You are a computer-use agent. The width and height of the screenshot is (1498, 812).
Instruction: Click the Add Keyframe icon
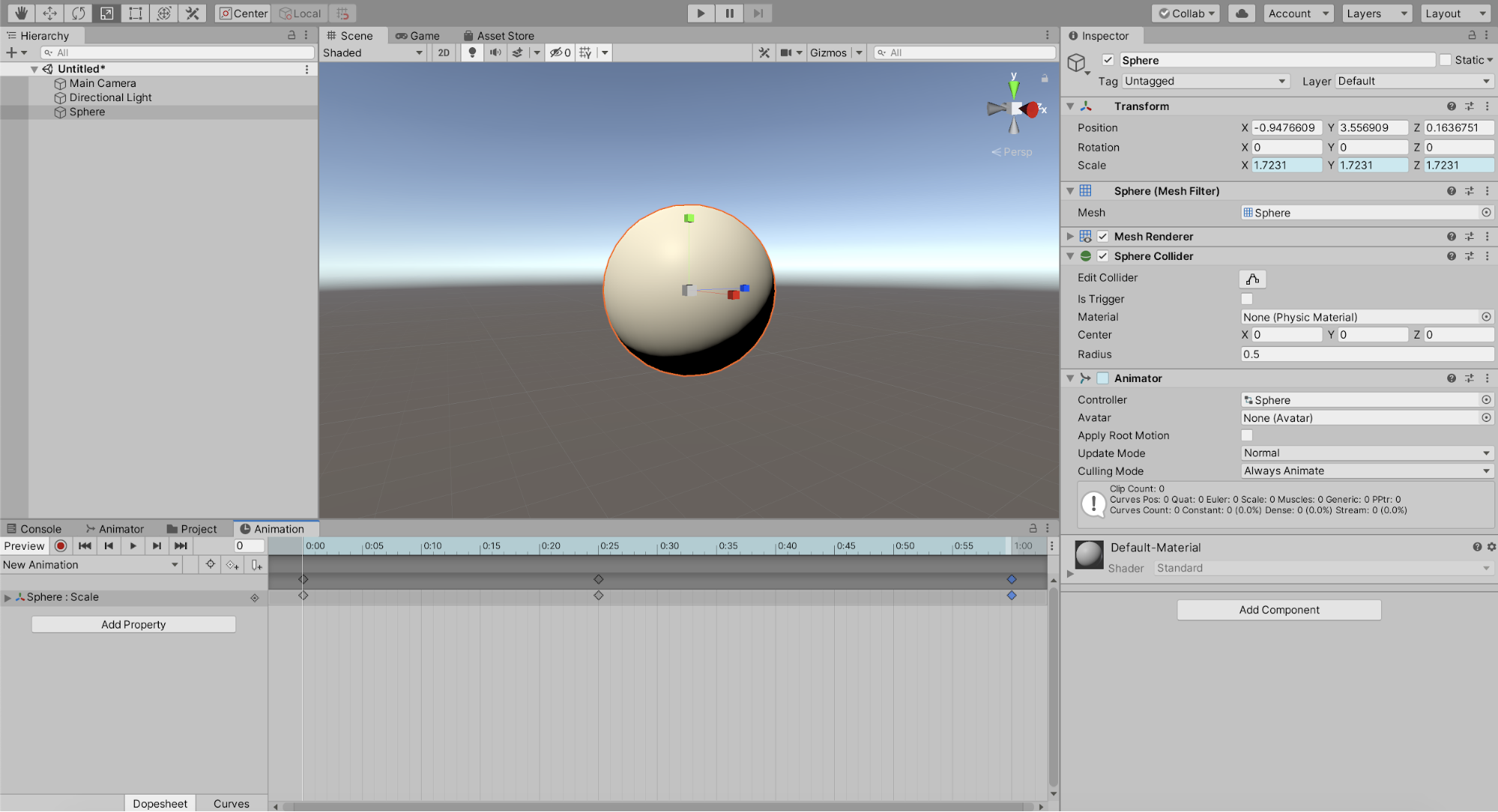(x=232, y=565)
